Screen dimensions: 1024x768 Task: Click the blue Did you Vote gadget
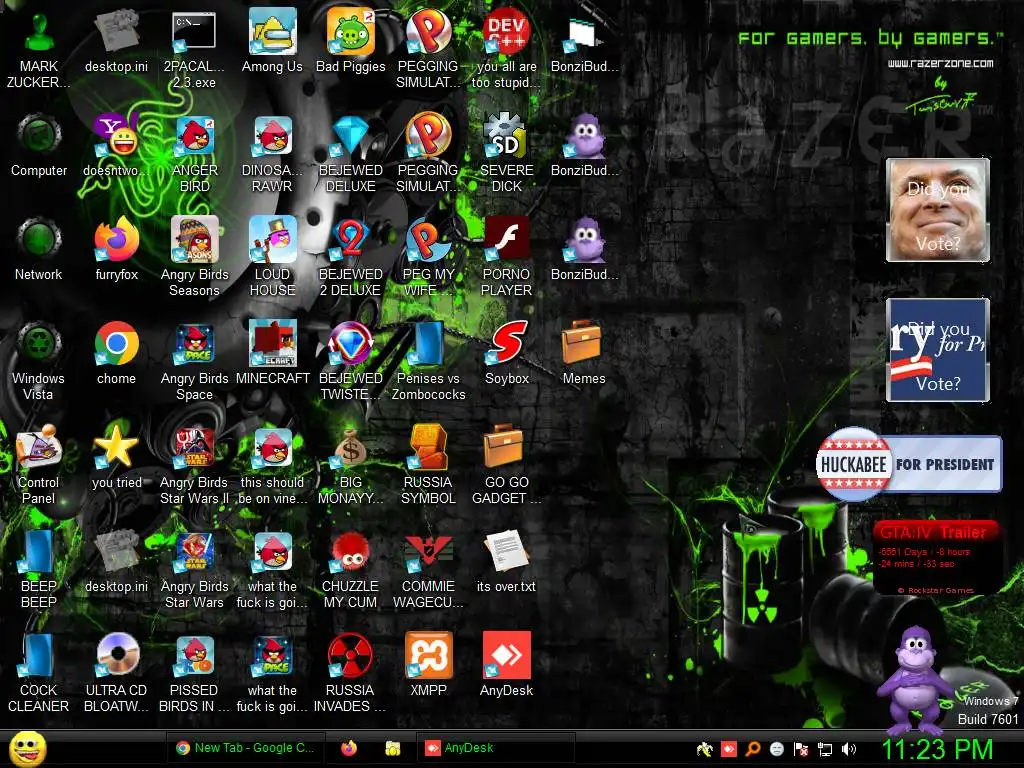[x=938, y=350]
